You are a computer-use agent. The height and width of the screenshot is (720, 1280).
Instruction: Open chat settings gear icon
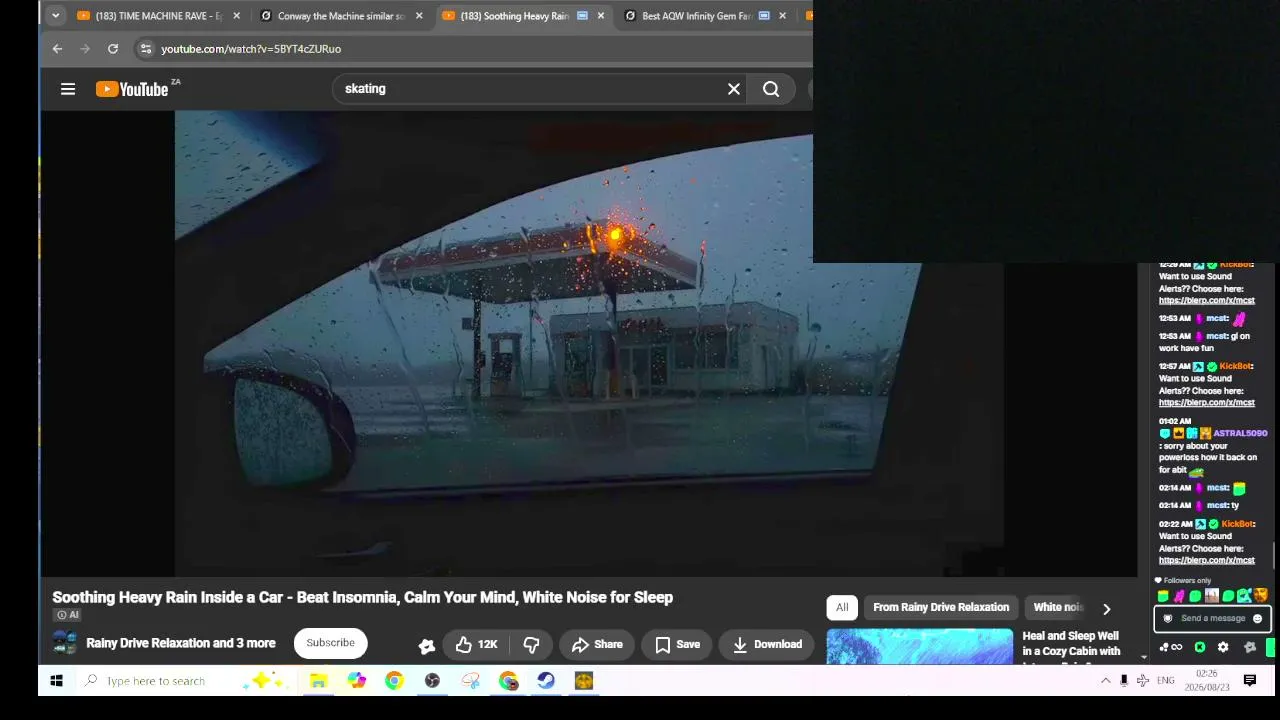coord(1223,647)
